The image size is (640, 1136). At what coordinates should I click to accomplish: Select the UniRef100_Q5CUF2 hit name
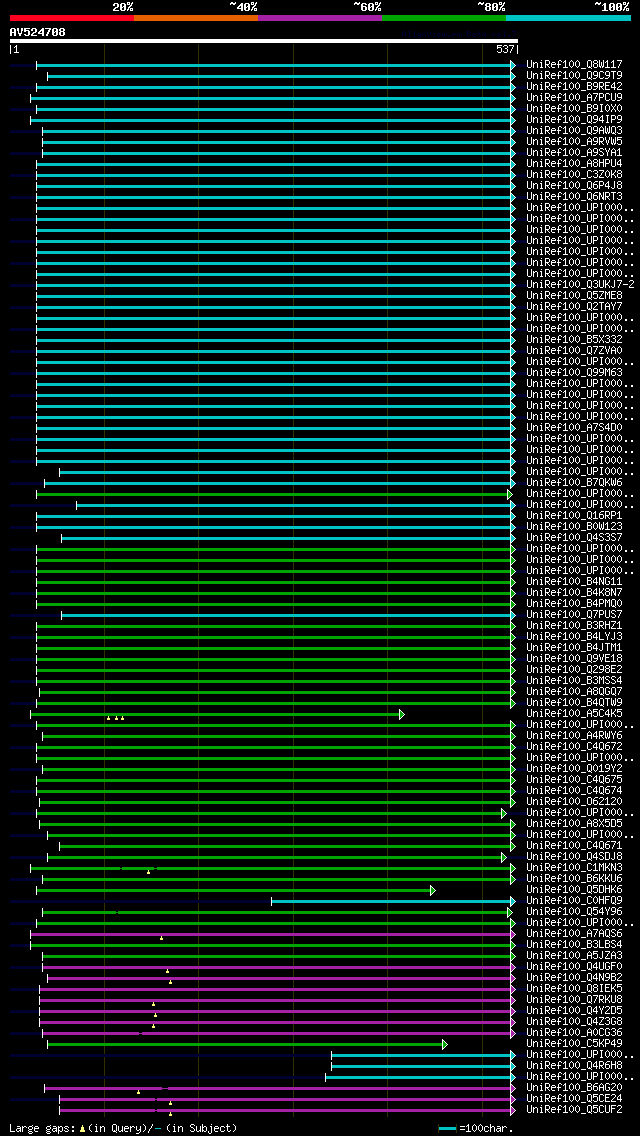pos(574,1110)
